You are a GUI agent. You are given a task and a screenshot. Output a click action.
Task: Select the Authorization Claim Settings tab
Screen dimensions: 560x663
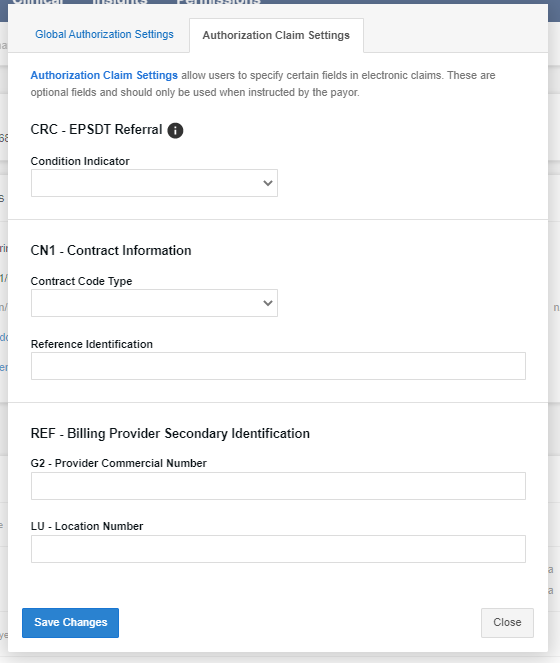pos(276,35)
